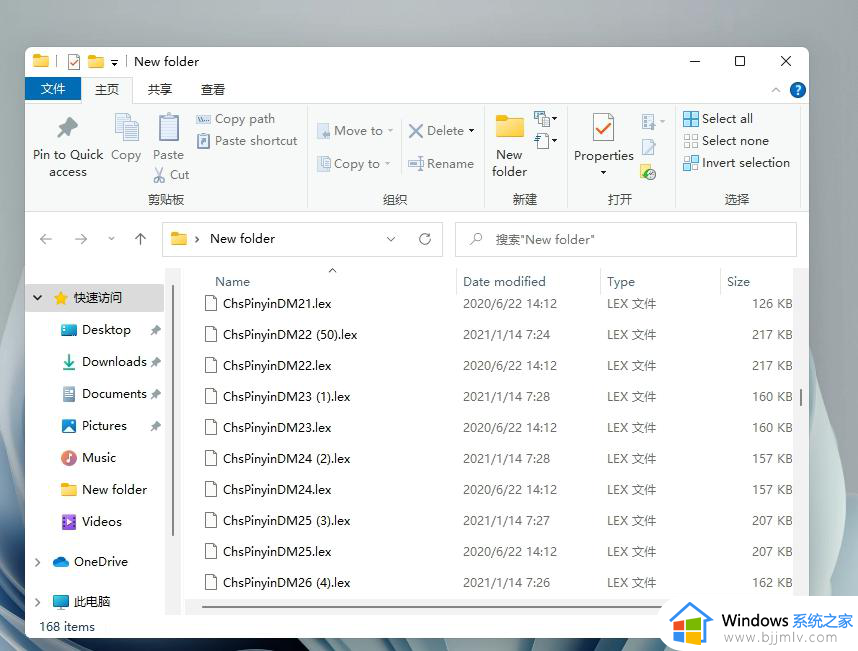
Task: Open the Move to dropdown
Action: point(355,131)
